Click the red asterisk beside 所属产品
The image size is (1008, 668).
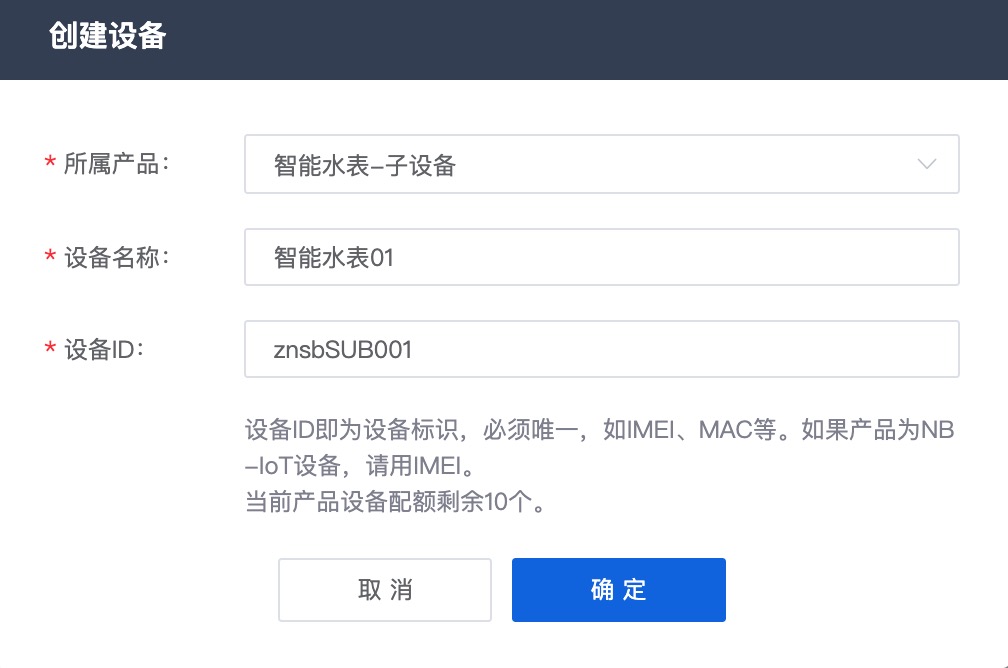[50, 162]
